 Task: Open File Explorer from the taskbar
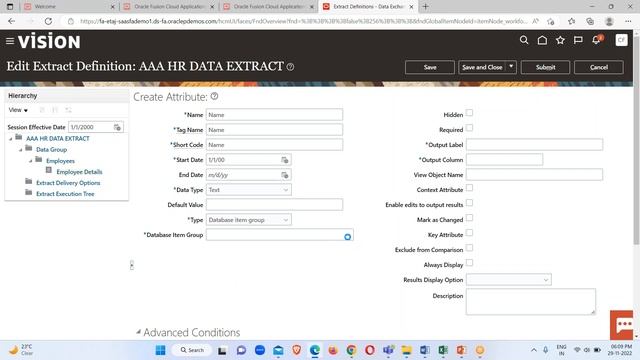point(407,350)
